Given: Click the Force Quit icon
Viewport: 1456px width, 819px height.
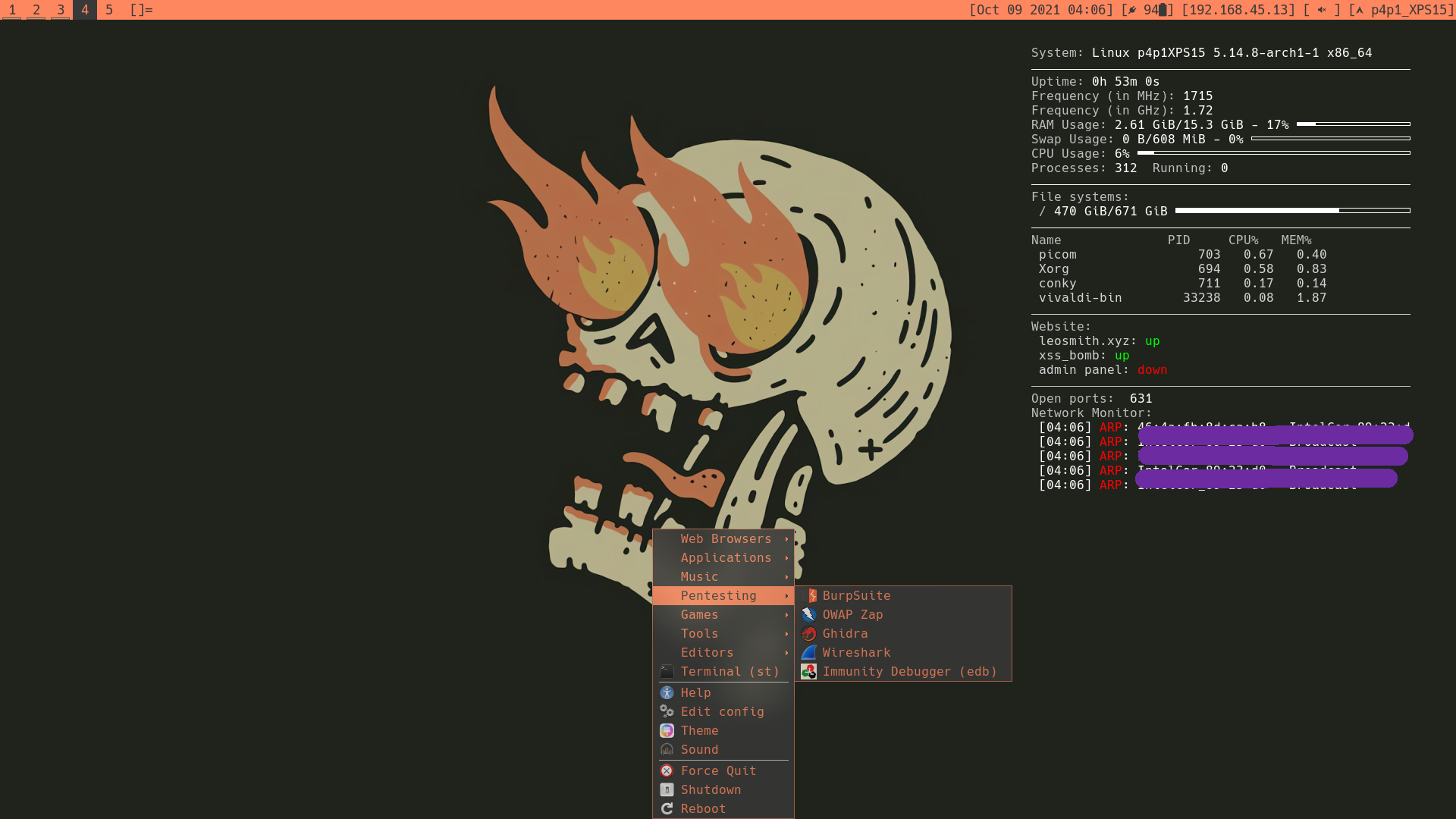Looking at the screenshot, I should [x=667, y=771].
